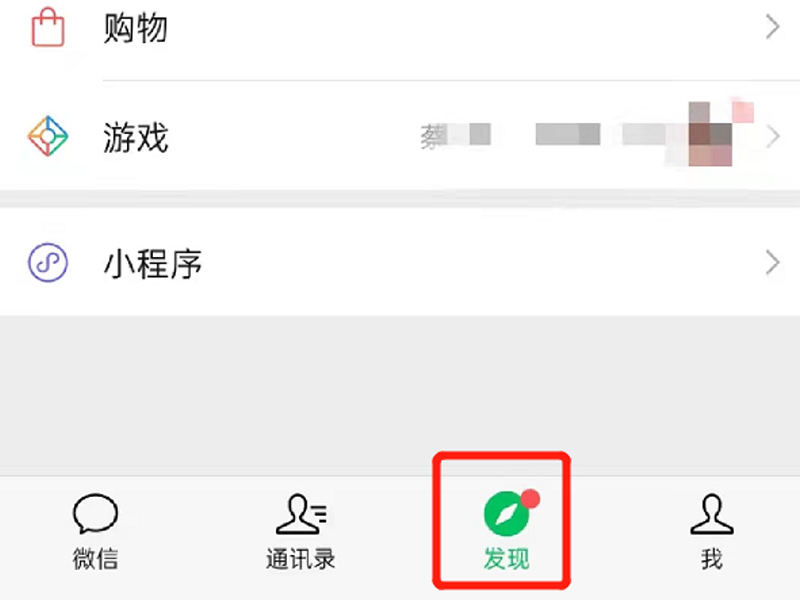Tap the 通讯录 contacts person icon
800x600 pixels.
[301, 514]
